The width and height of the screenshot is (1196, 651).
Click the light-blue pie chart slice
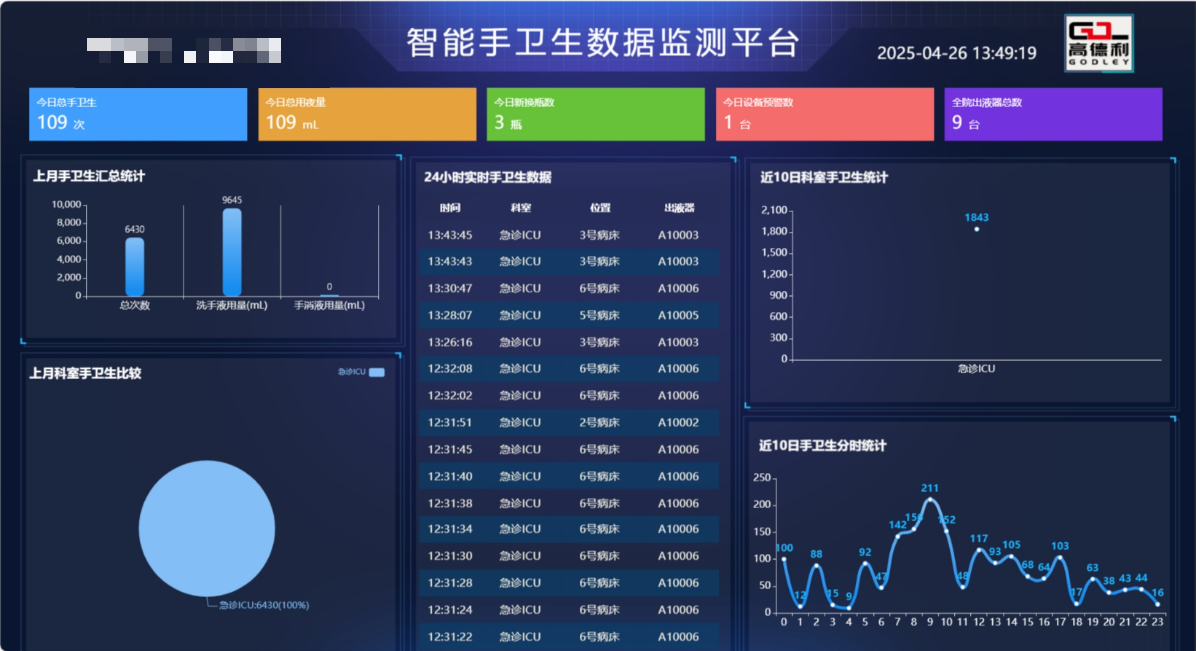(207, 528)
